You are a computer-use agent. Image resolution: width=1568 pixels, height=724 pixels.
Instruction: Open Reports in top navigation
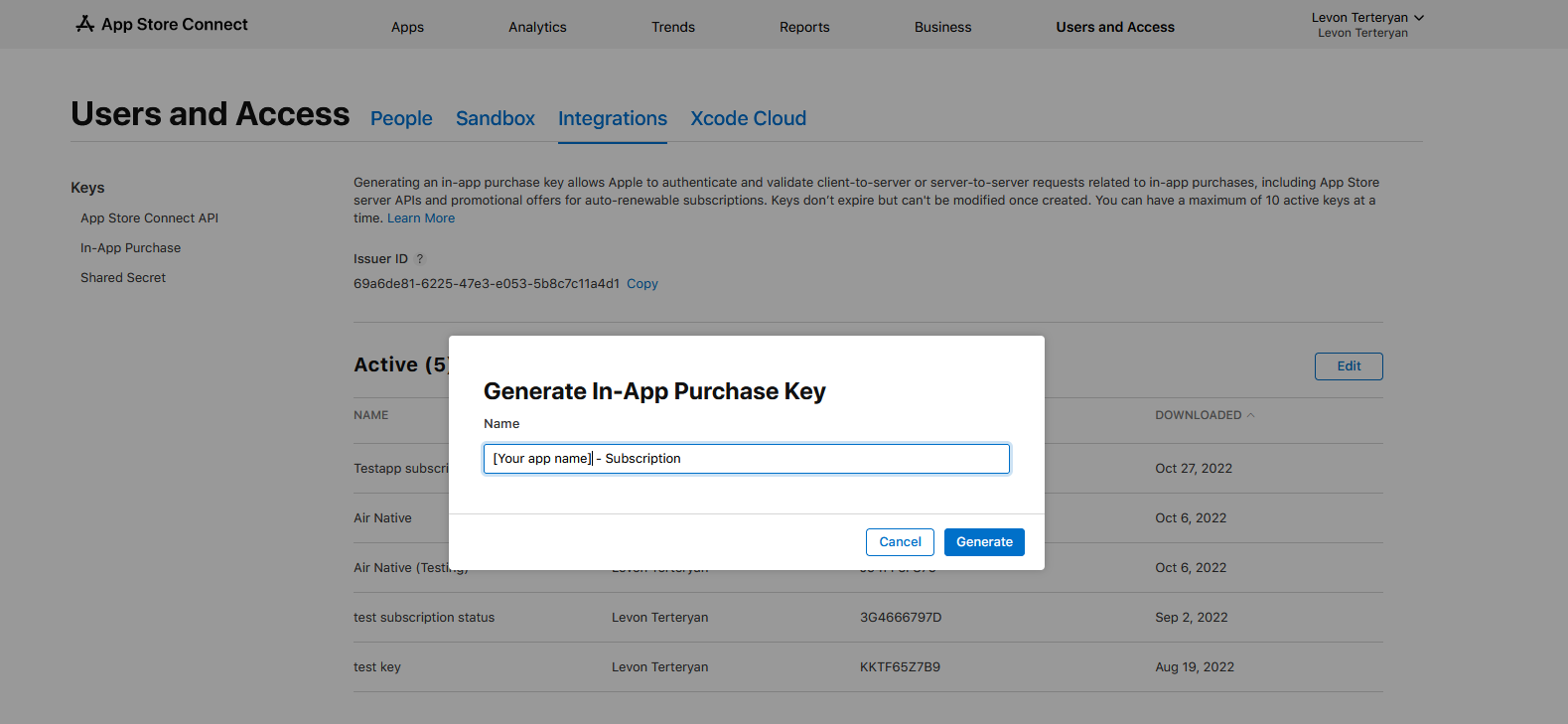[x=804, y=27]
